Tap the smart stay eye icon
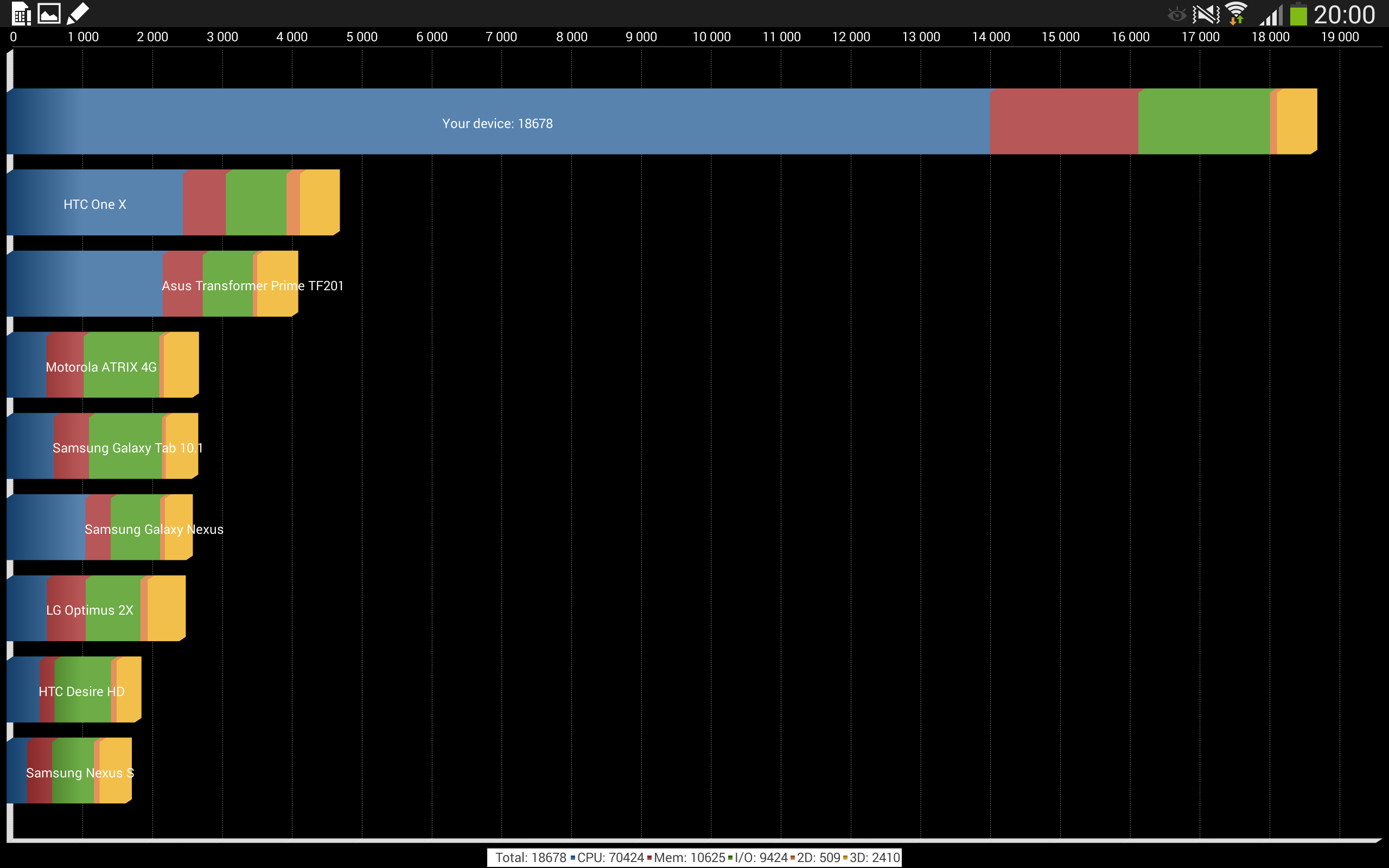Viewport: 1389px width, 868px height. [1177, 14]
